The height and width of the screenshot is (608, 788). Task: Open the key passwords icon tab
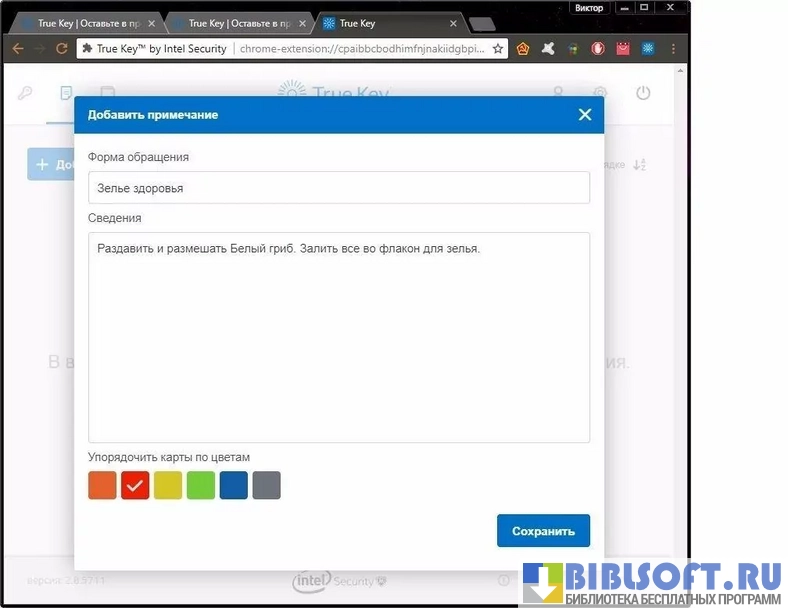click(25, 93)
